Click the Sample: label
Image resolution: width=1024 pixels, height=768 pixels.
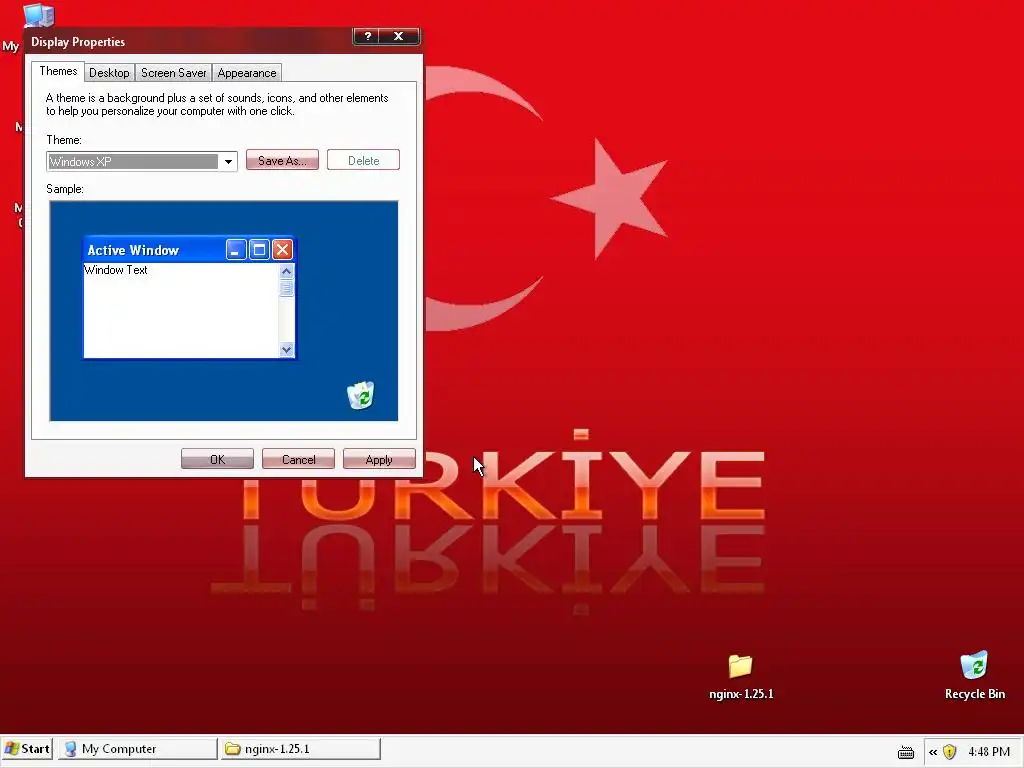[65, 189]
